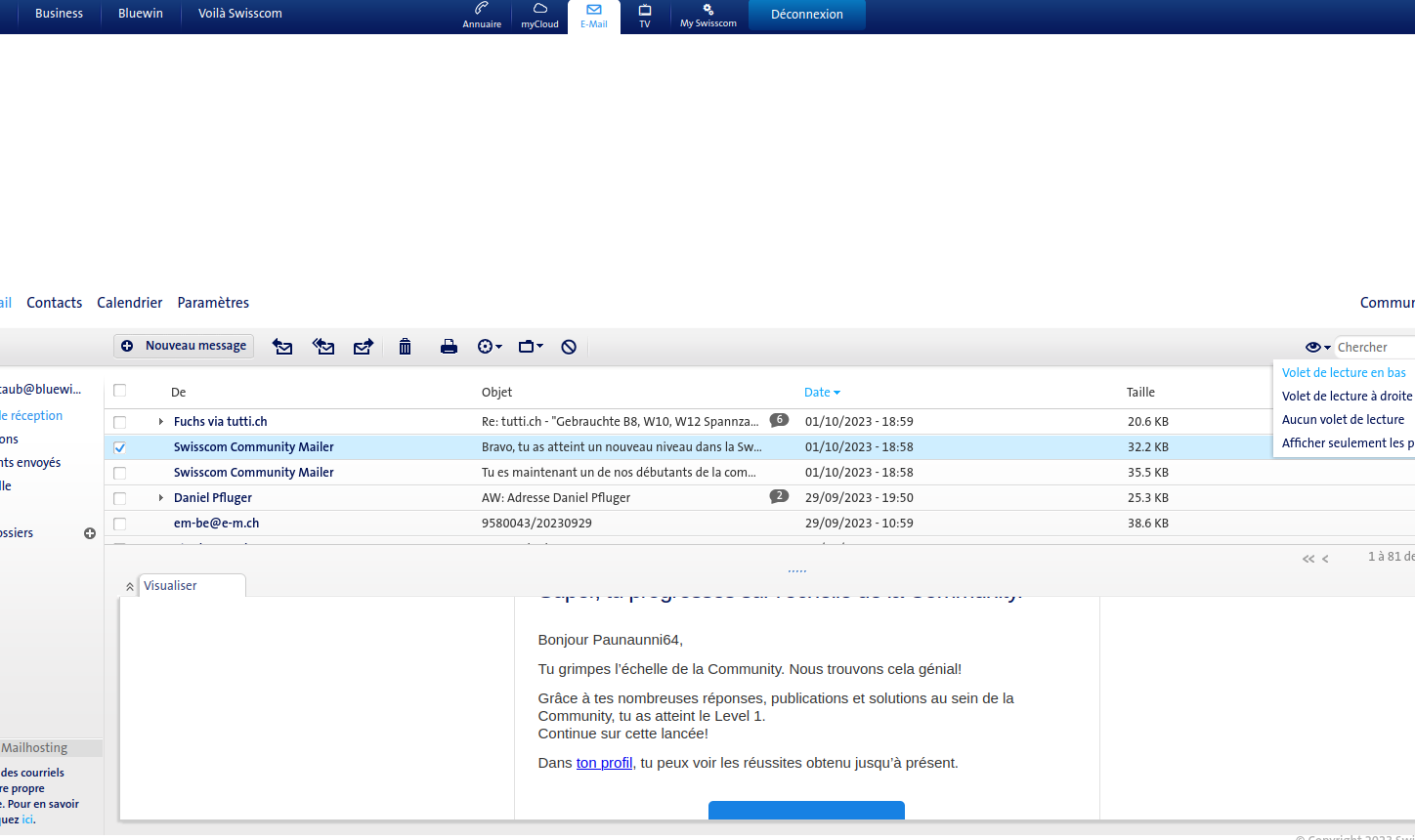Image resolution: width=1415 pixels, height=840 pixels.
Task: Uncheck the selected Swisscom Community Mailer message
Action: (x=120, y=447)
